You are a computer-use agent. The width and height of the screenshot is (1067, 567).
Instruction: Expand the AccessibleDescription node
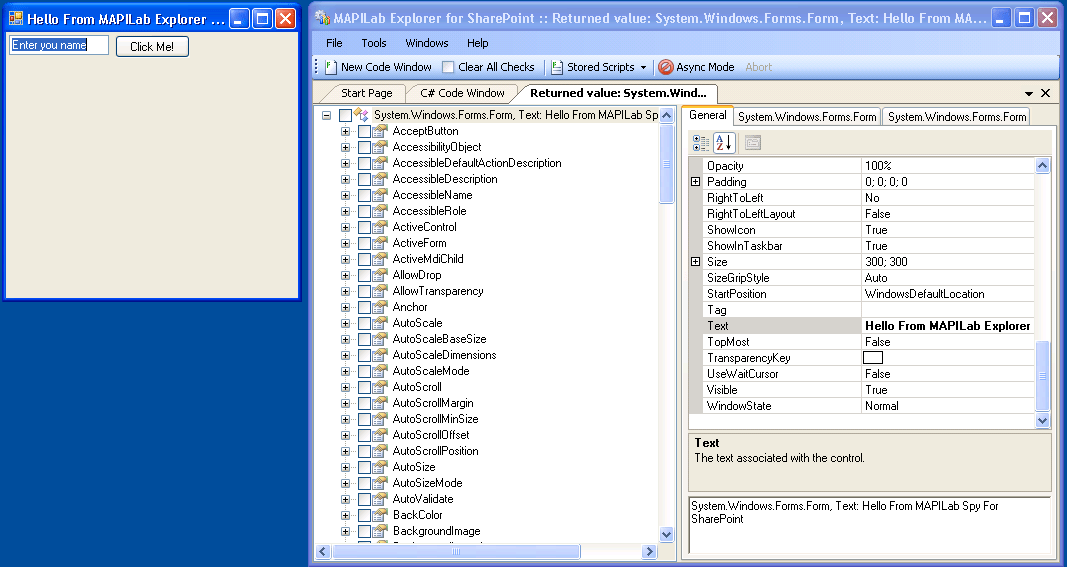click(x=346, y=180)
